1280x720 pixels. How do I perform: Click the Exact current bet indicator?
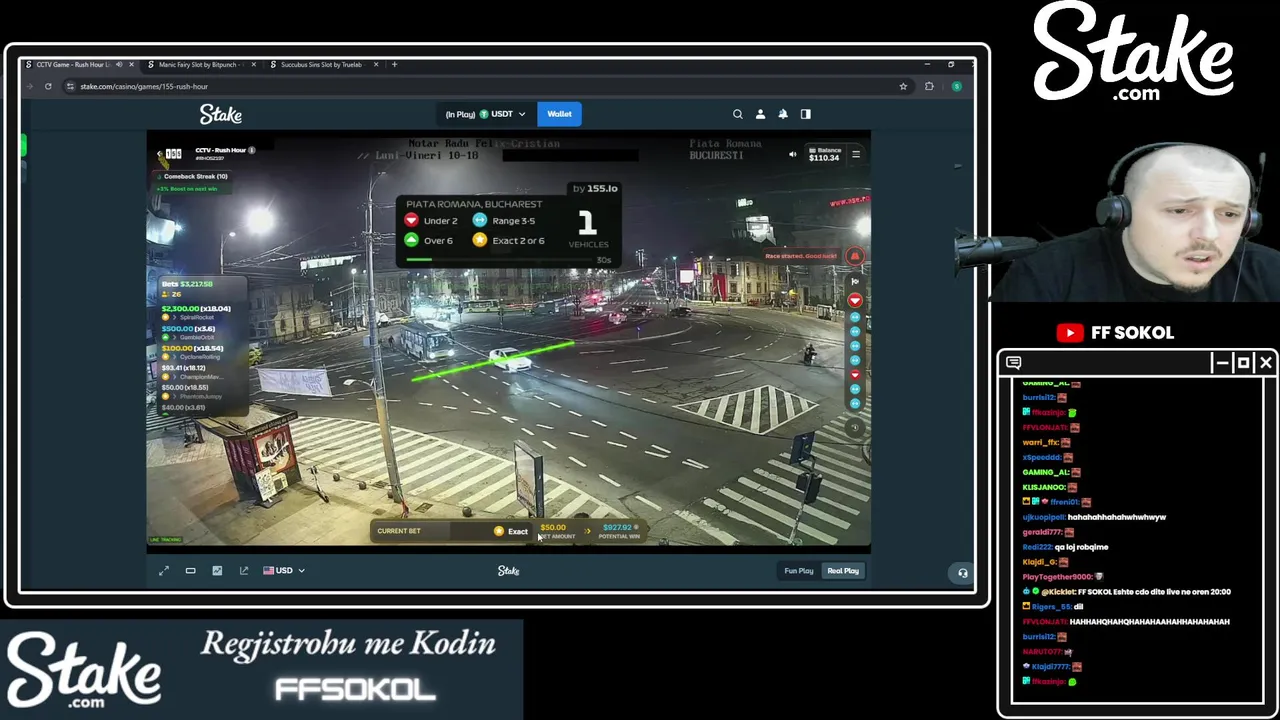click(x=511, y=532)
